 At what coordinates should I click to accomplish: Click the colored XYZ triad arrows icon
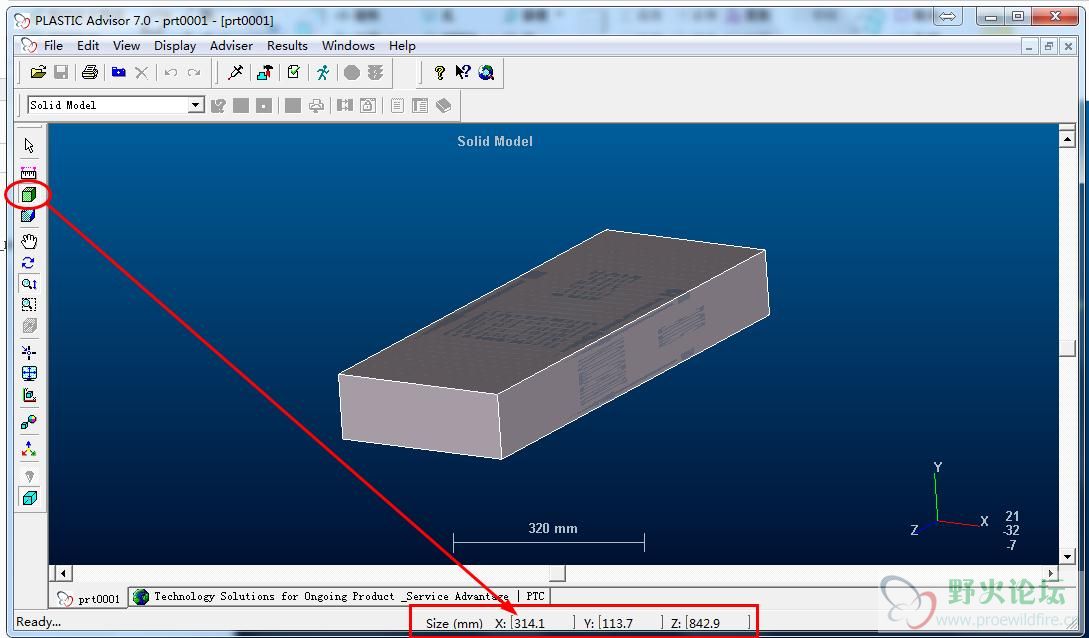click(x=28, y=449)
